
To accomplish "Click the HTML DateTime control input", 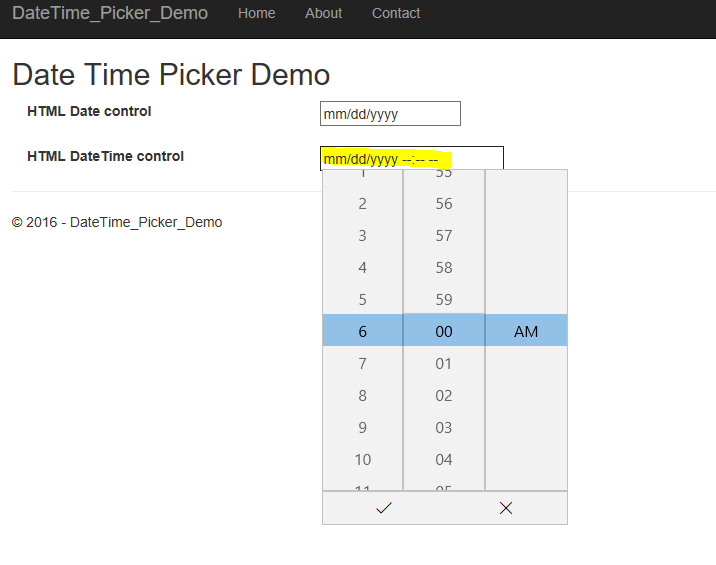I will click(x=412, y=158).
